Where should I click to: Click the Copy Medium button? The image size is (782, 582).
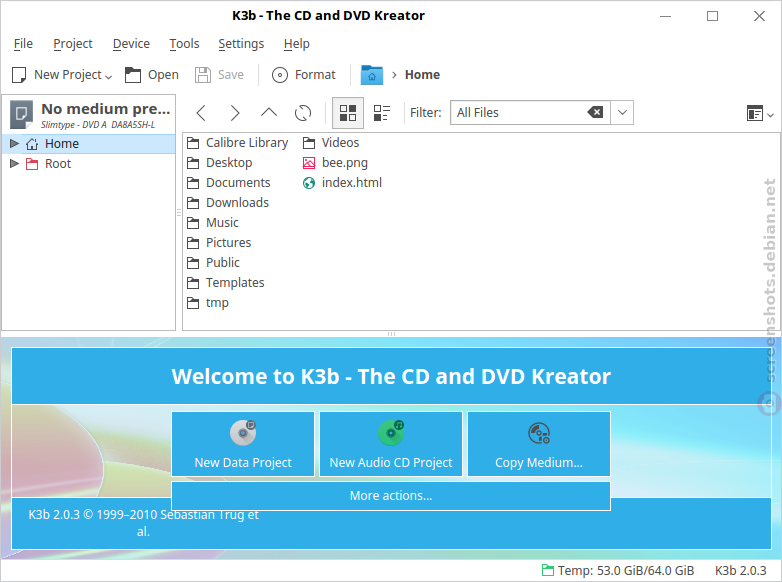[x=539, y=444]
